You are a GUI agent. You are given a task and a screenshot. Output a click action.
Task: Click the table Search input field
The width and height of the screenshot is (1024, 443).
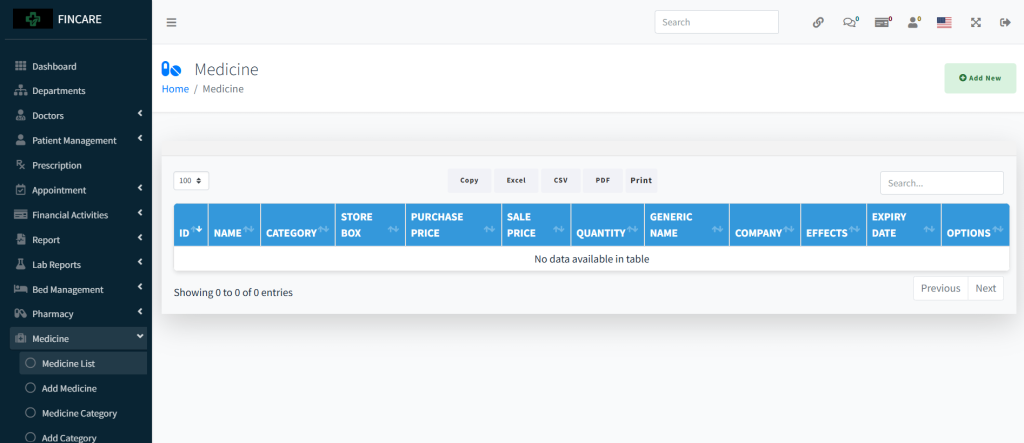click(941, 183)
